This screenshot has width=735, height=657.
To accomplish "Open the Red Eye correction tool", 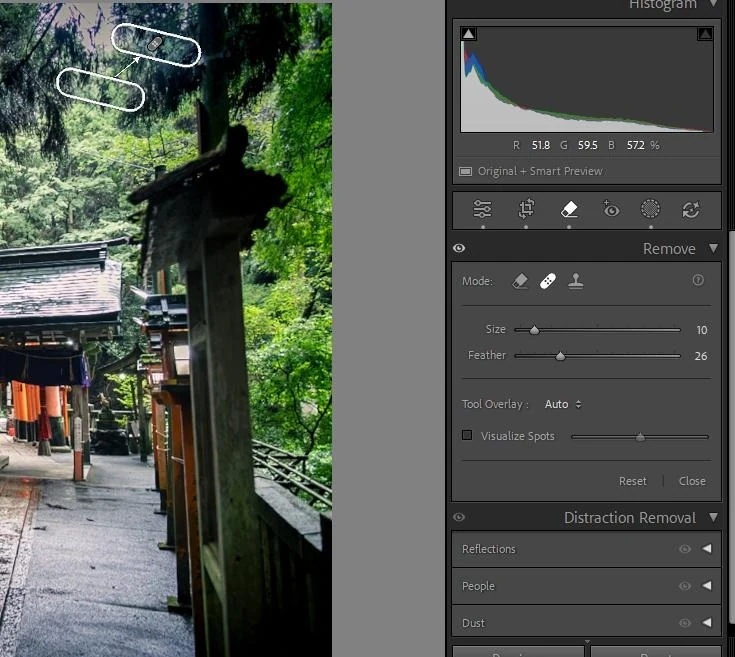I will click(610, 209).
